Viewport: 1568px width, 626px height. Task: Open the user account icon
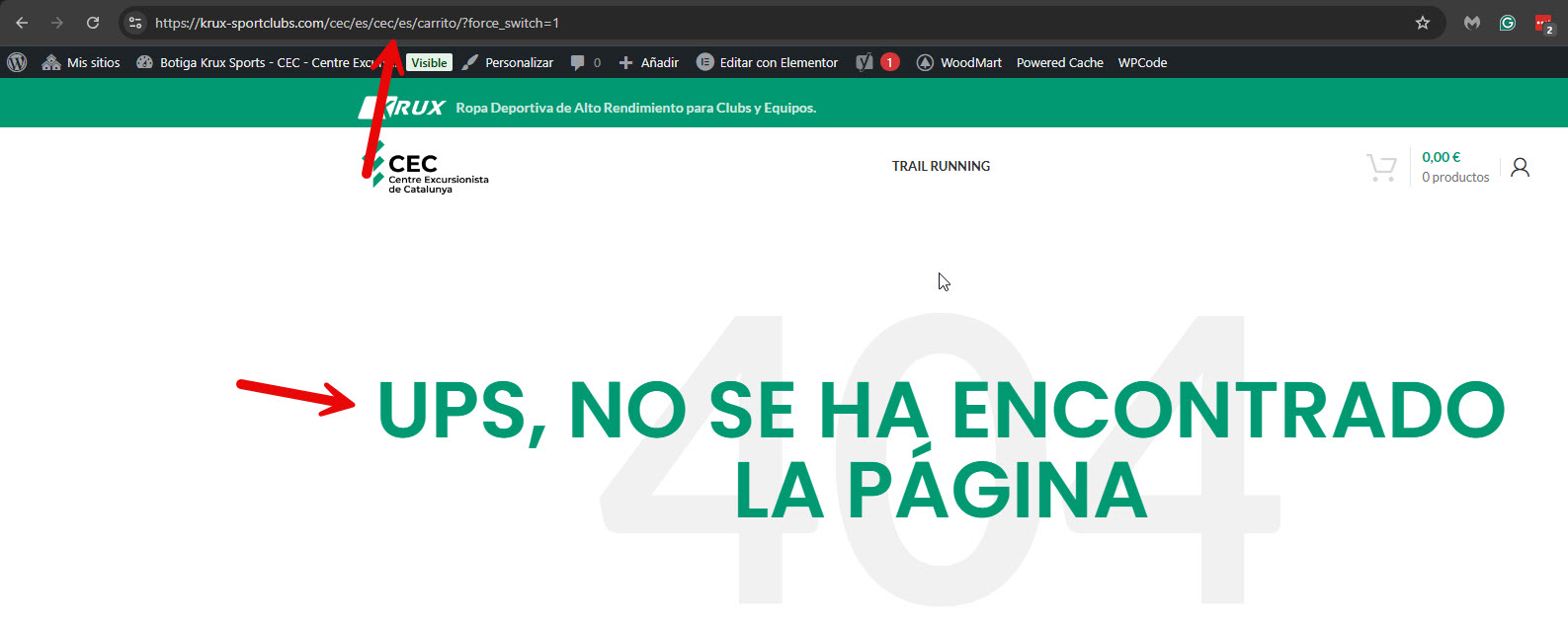pos(1520,167)
